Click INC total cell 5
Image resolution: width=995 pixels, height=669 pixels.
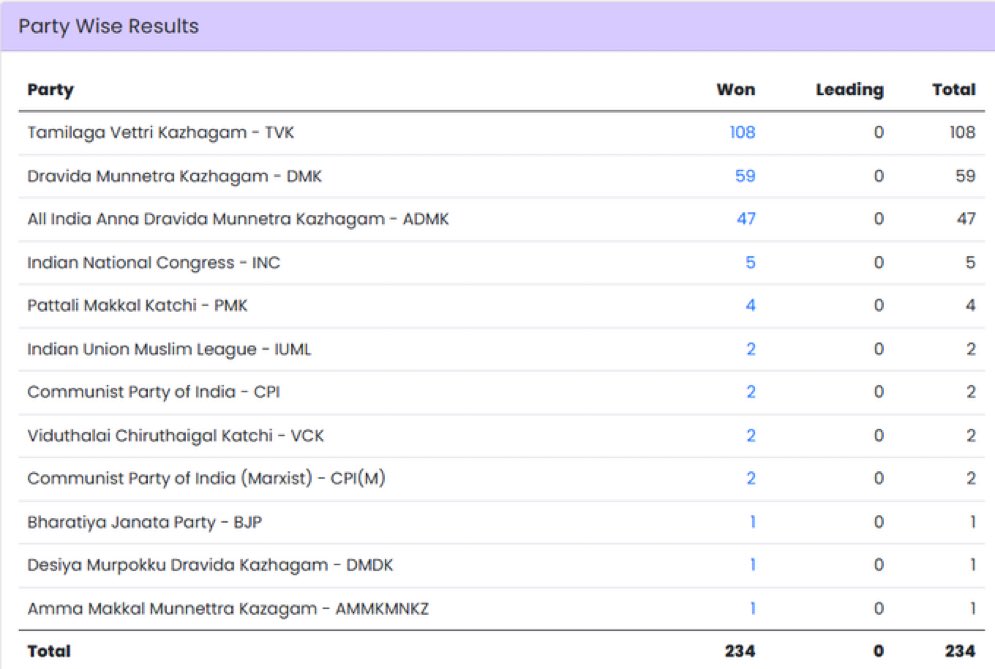tap(970, 262)
